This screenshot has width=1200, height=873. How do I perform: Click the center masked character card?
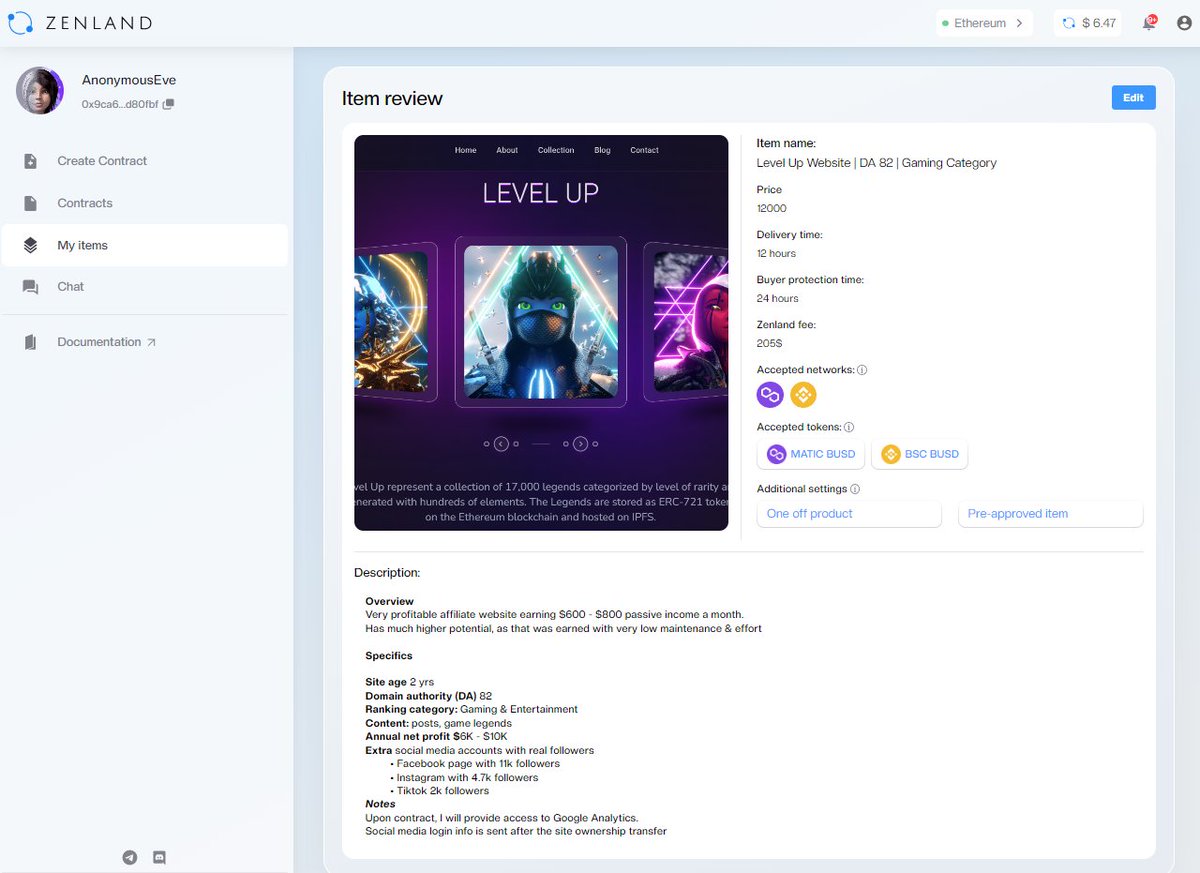541,322
